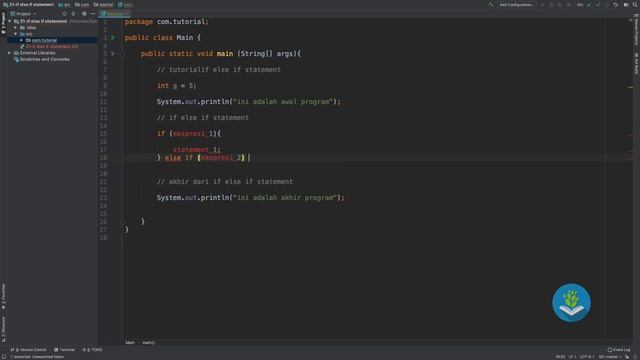This screenshot has width=640, height=360.
Task: Toggle the Project tool window side tab
Action: click(x=3, y=23)
